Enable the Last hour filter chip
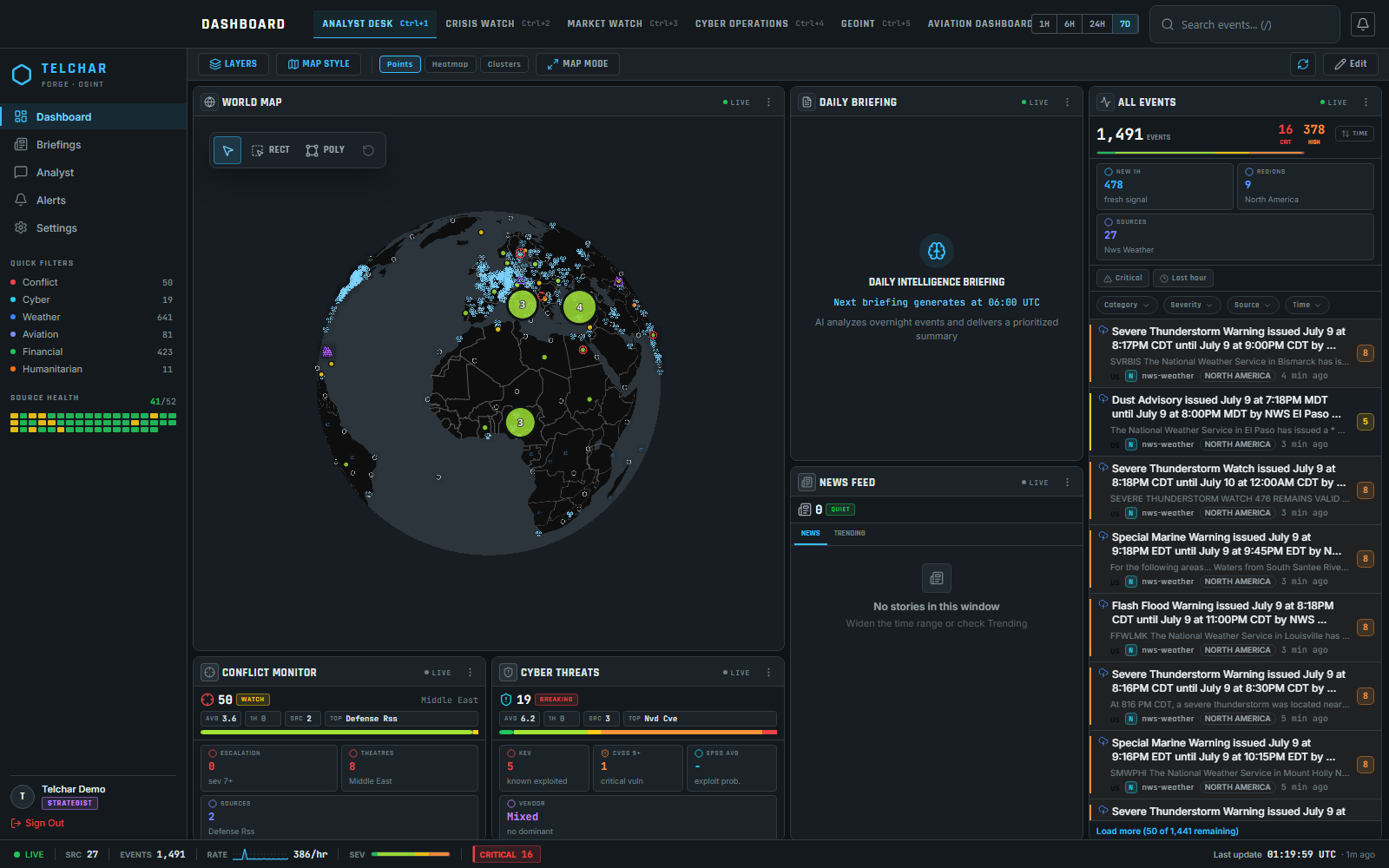1389x868 pixels. 1183,278
